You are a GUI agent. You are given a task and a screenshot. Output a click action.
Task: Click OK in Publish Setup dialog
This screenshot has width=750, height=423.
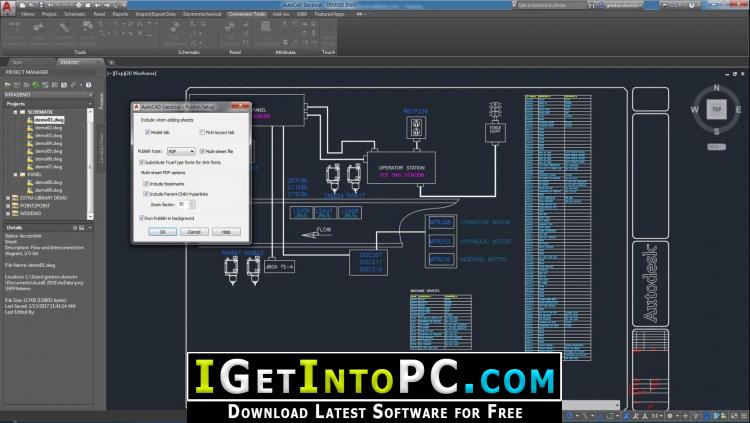pyautogui.click(x=162, y=232)
